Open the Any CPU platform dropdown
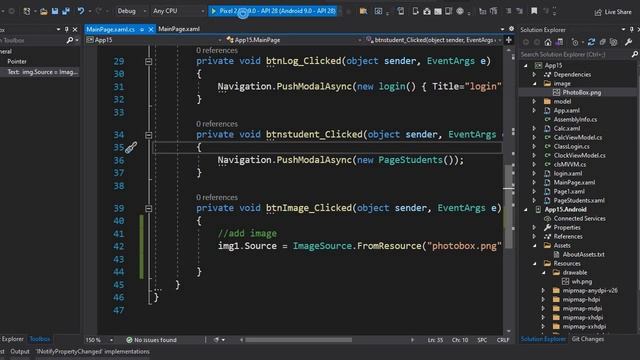The width and height of the screenshot is (640, 360). click(178, 11)
